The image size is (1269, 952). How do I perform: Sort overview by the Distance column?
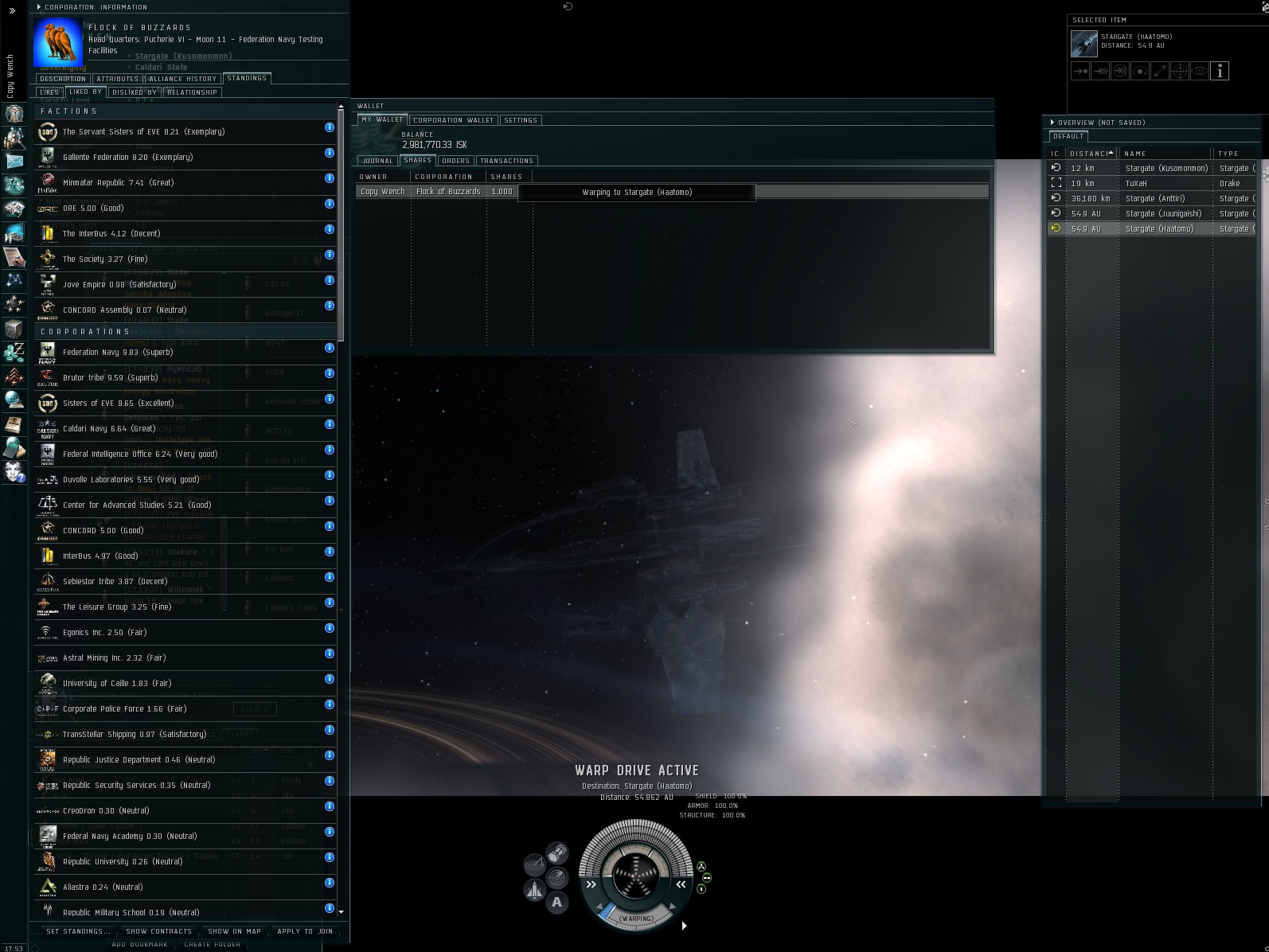[1091, 154]
